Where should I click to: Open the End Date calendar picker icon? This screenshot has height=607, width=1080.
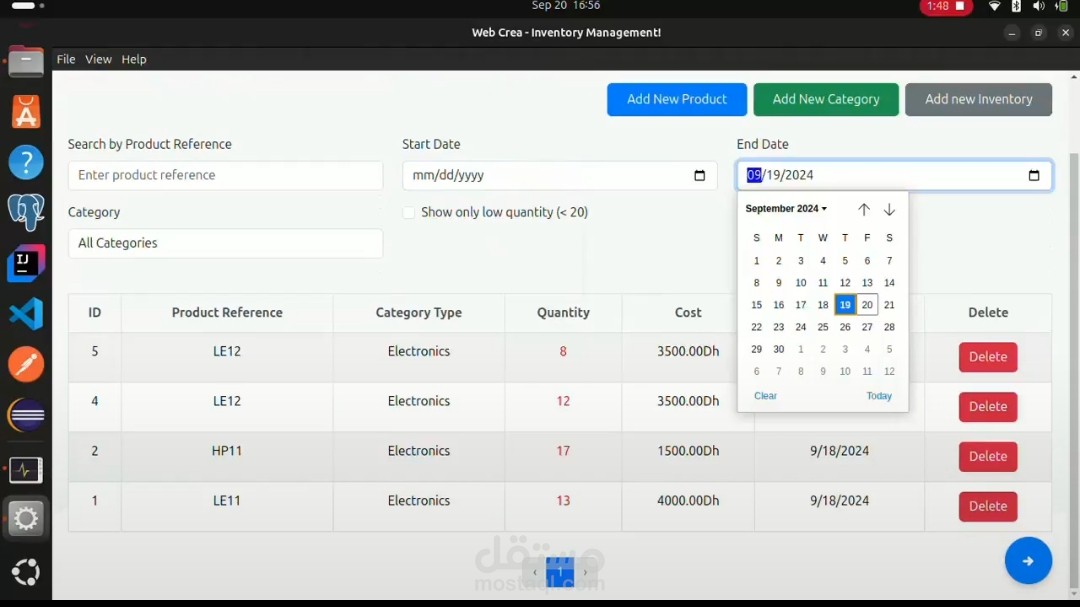[1033, 175]
